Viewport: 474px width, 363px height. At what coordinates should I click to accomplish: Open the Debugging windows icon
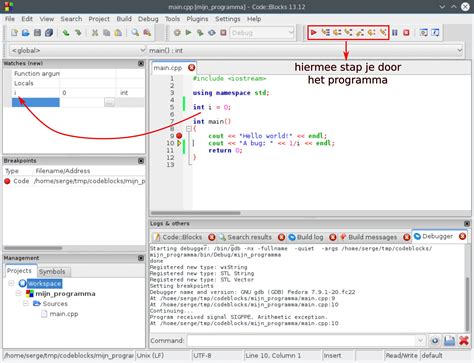[423, 33]
